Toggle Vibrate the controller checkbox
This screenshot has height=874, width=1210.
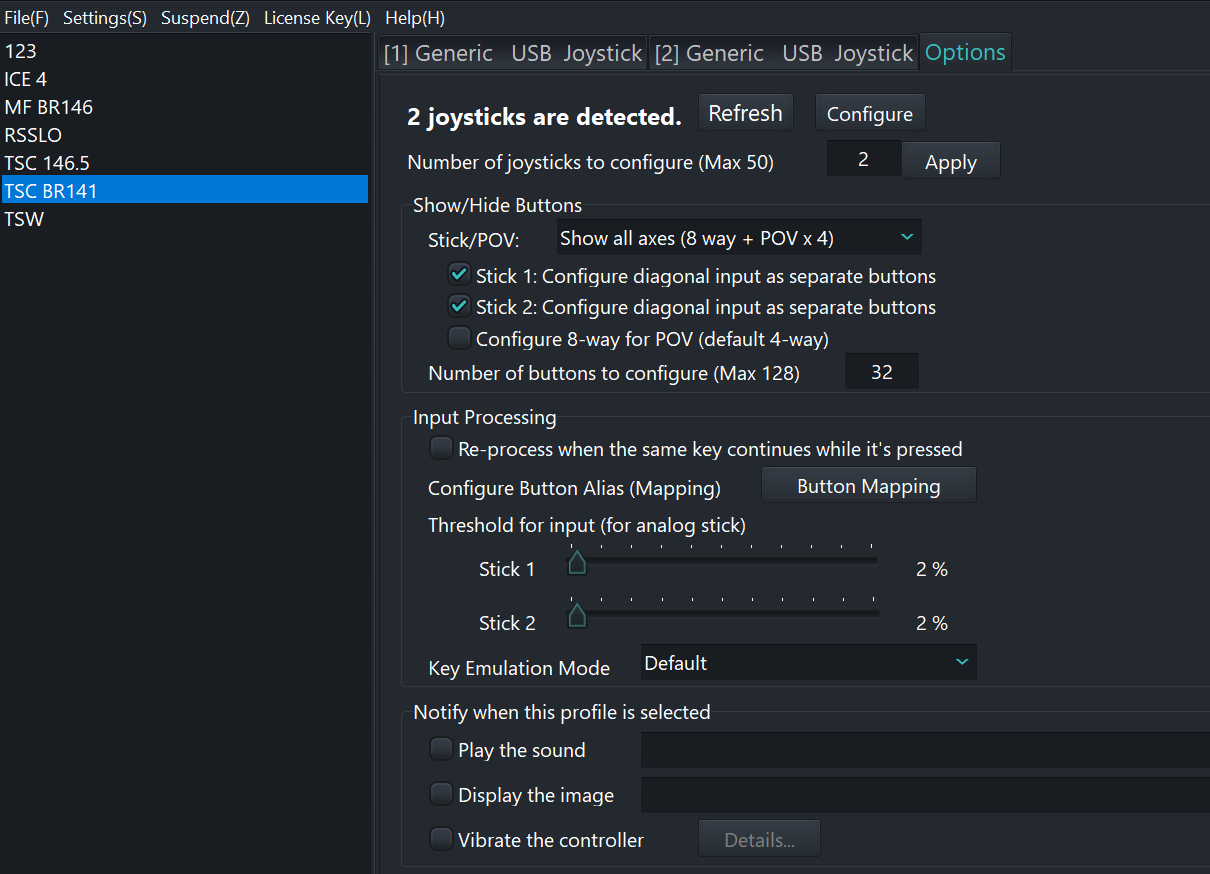click(441, 839)
